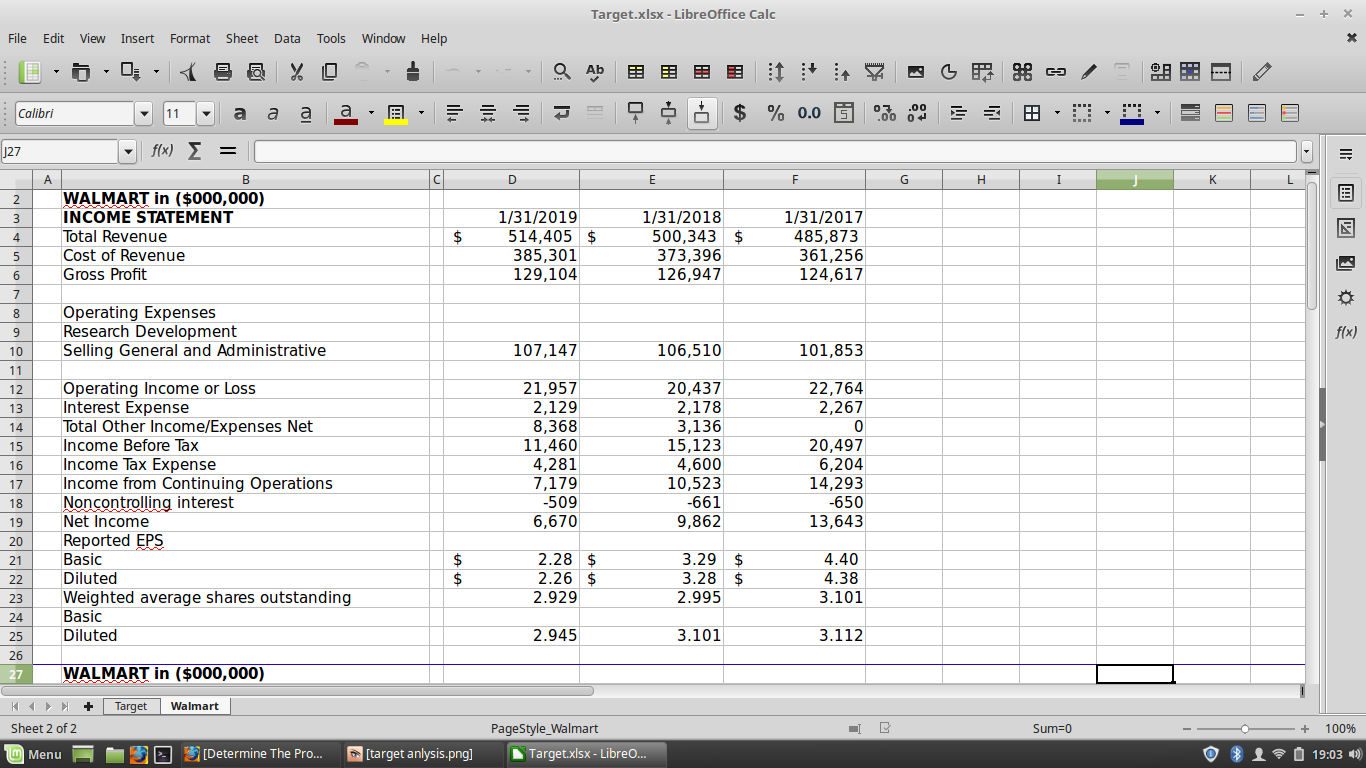The image size is (1366, 768).
Task: Format as Currency dollar icon
Action: 740,113
